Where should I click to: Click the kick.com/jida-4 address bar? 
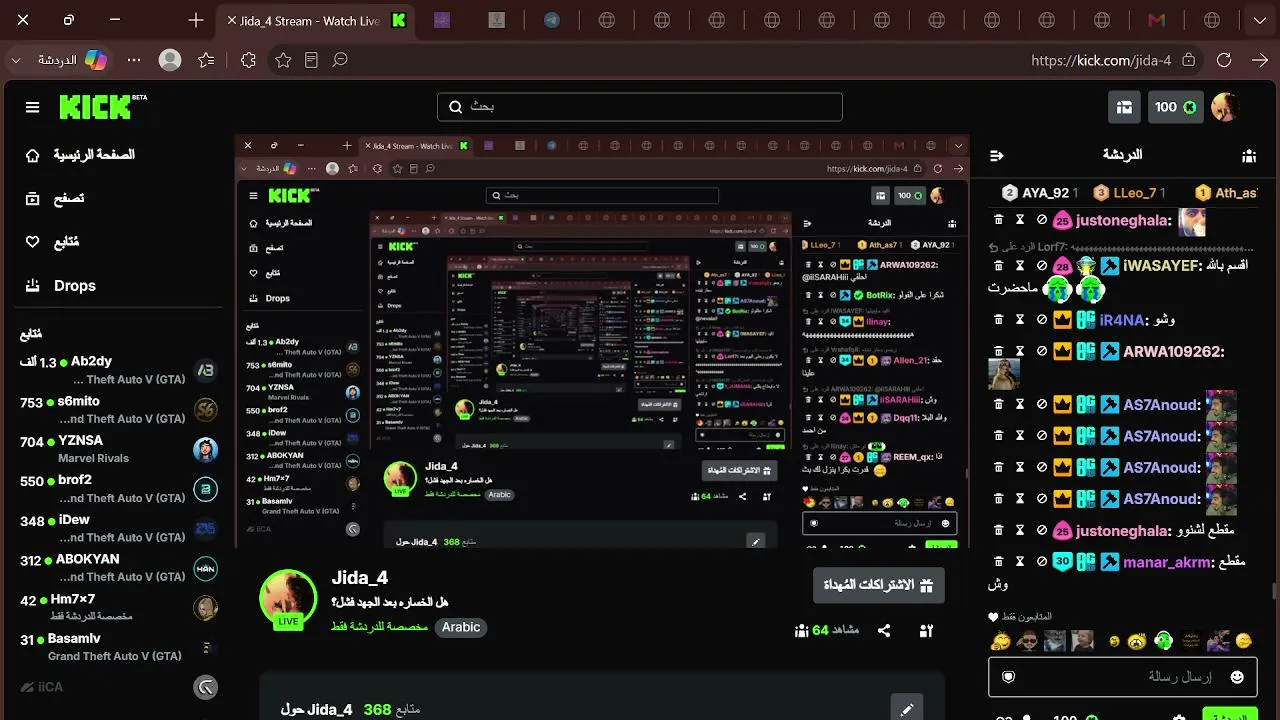(1100, 60)
